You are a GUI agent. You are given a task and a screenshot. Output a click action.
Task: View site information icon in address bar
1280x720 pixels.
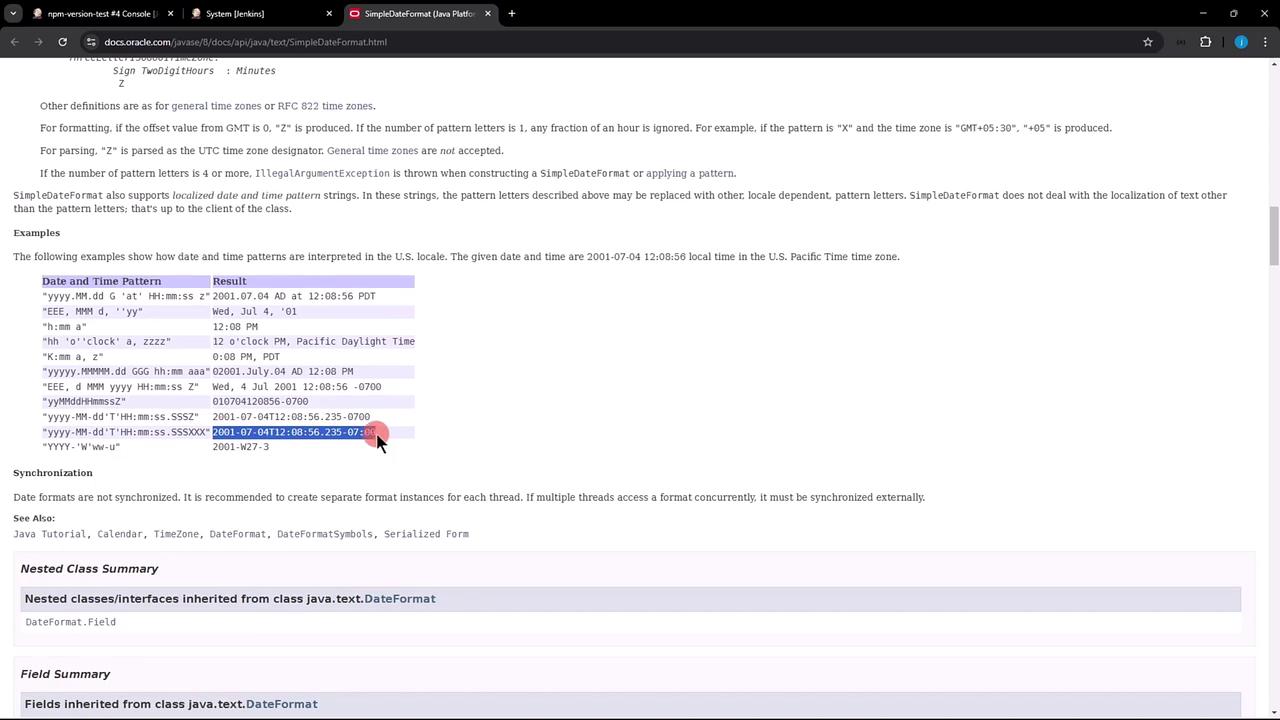click(91, 42)
